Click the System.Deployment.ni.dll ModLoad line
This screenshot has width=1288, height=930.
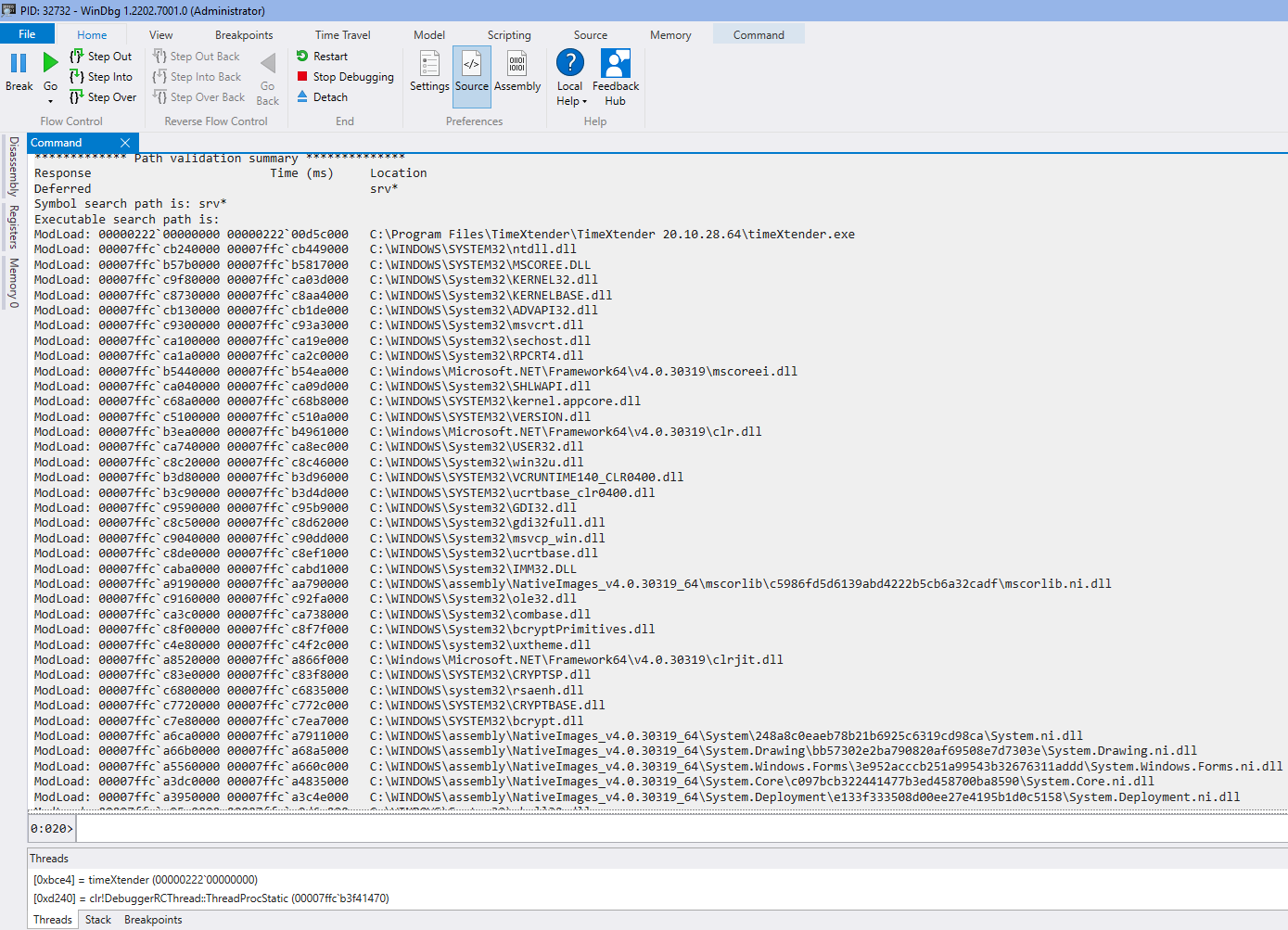(636, 797)
